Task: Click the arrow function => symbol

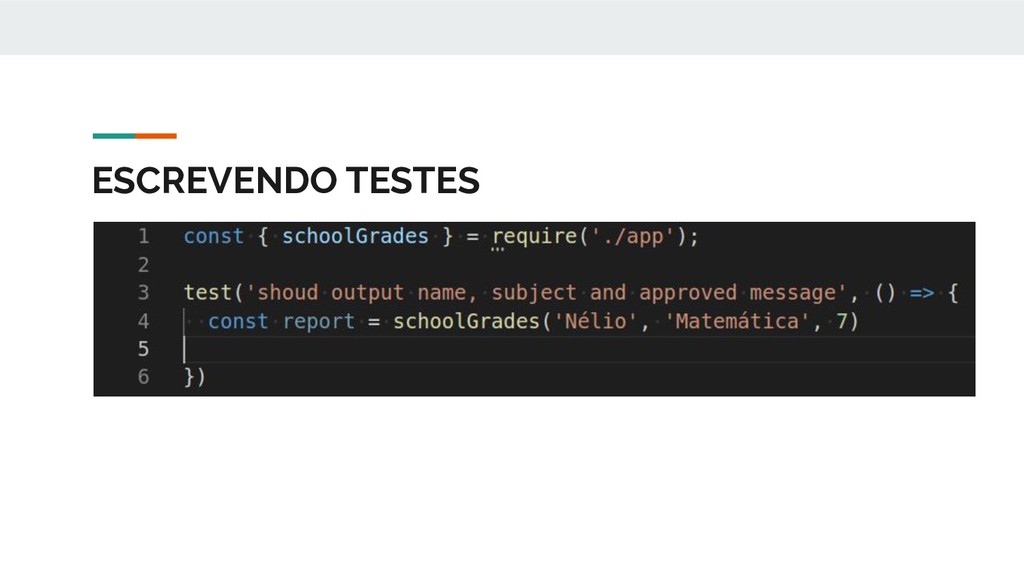Action: (x=921, y=293)
